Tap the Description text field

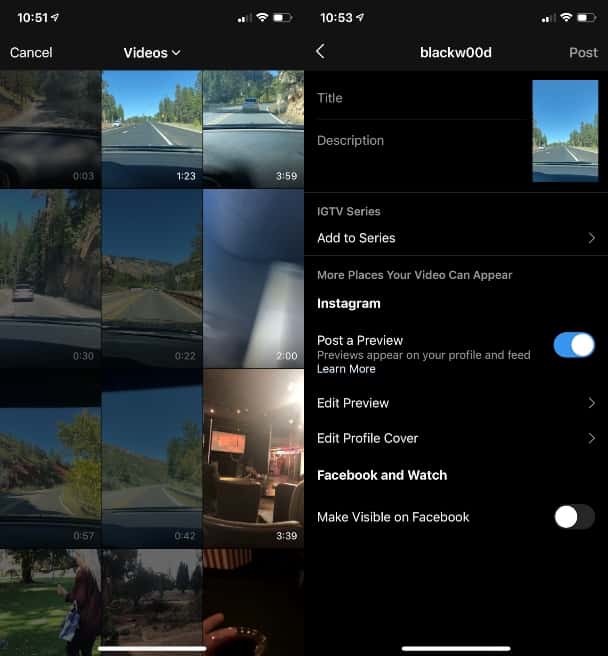click(x=420, y=141)
